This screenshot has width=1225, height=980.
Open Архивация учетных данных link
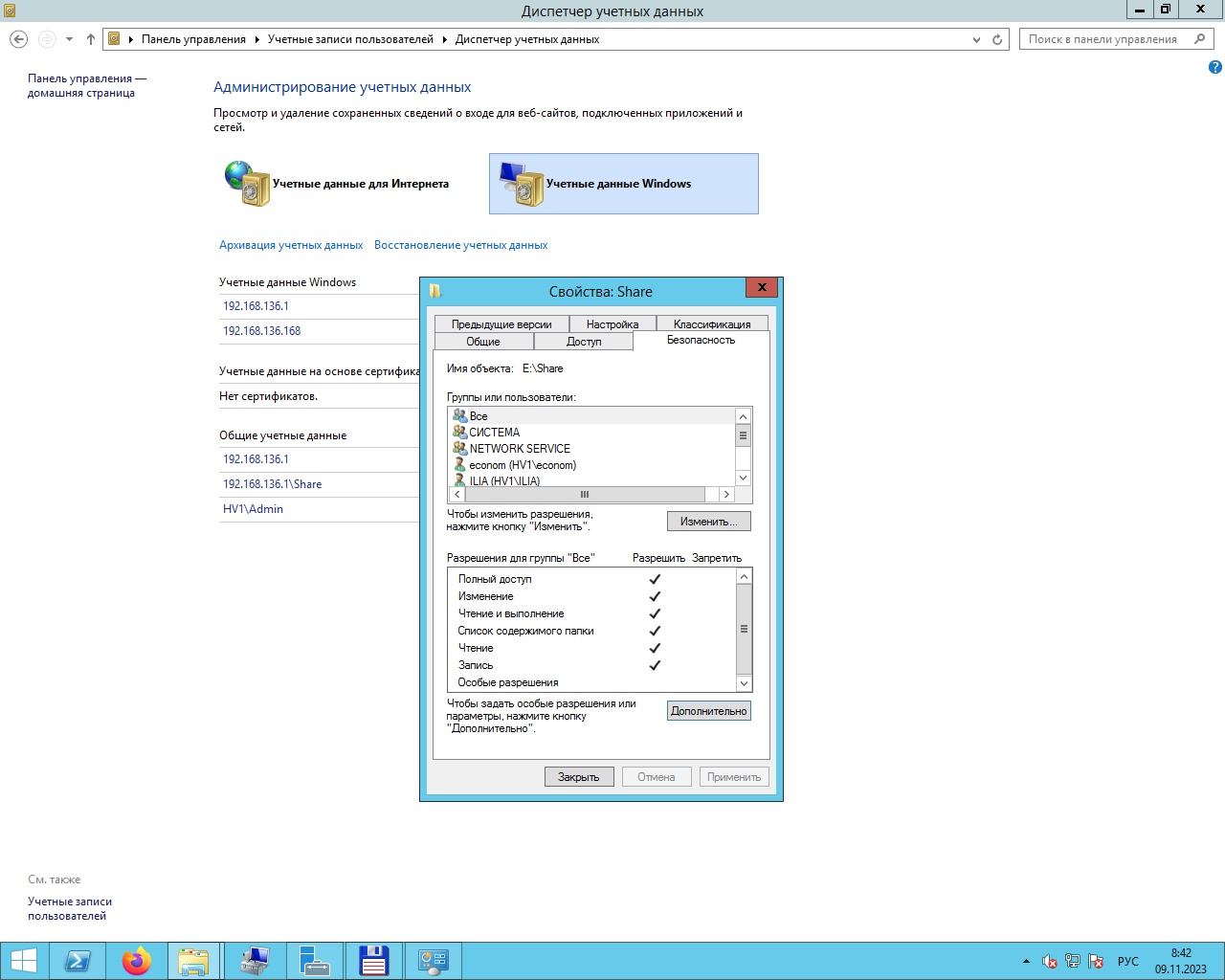pos(291,245)
